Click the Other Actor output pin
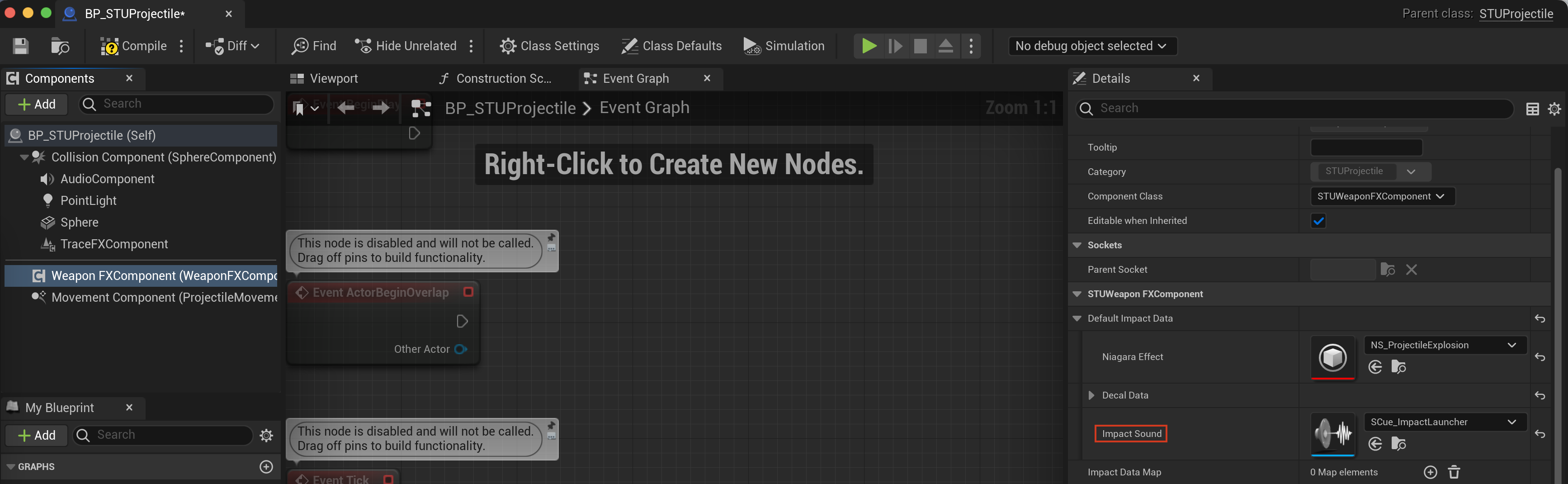Screen dimensions: 1568x484 coord(461,349)
